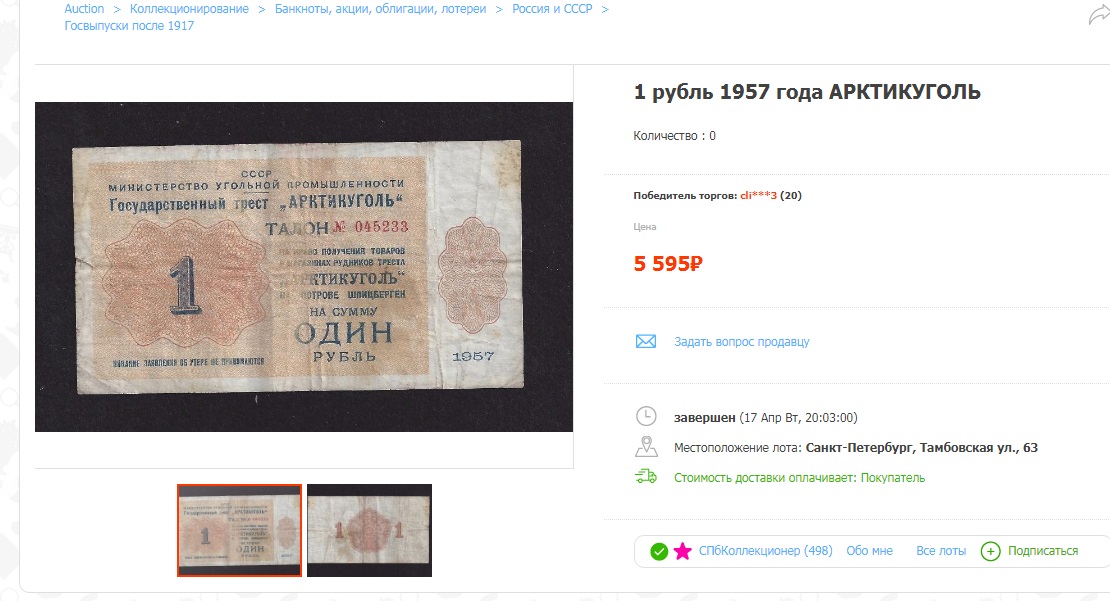Go to Коллекционирование breadcrumb category

189,8
